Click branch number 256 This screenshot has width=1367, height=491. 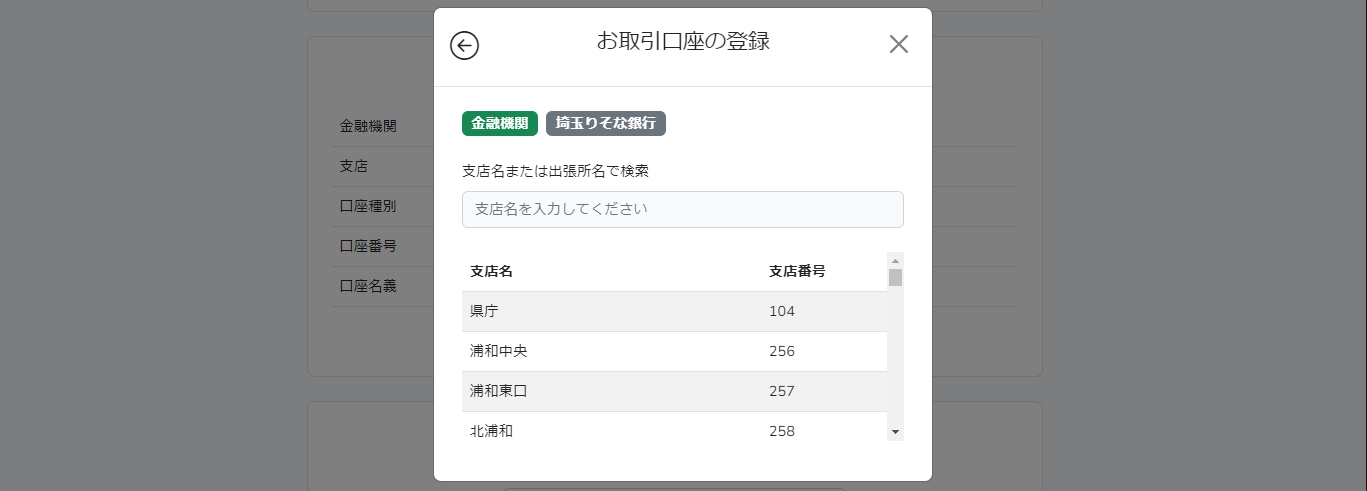(x=782, y=351)
